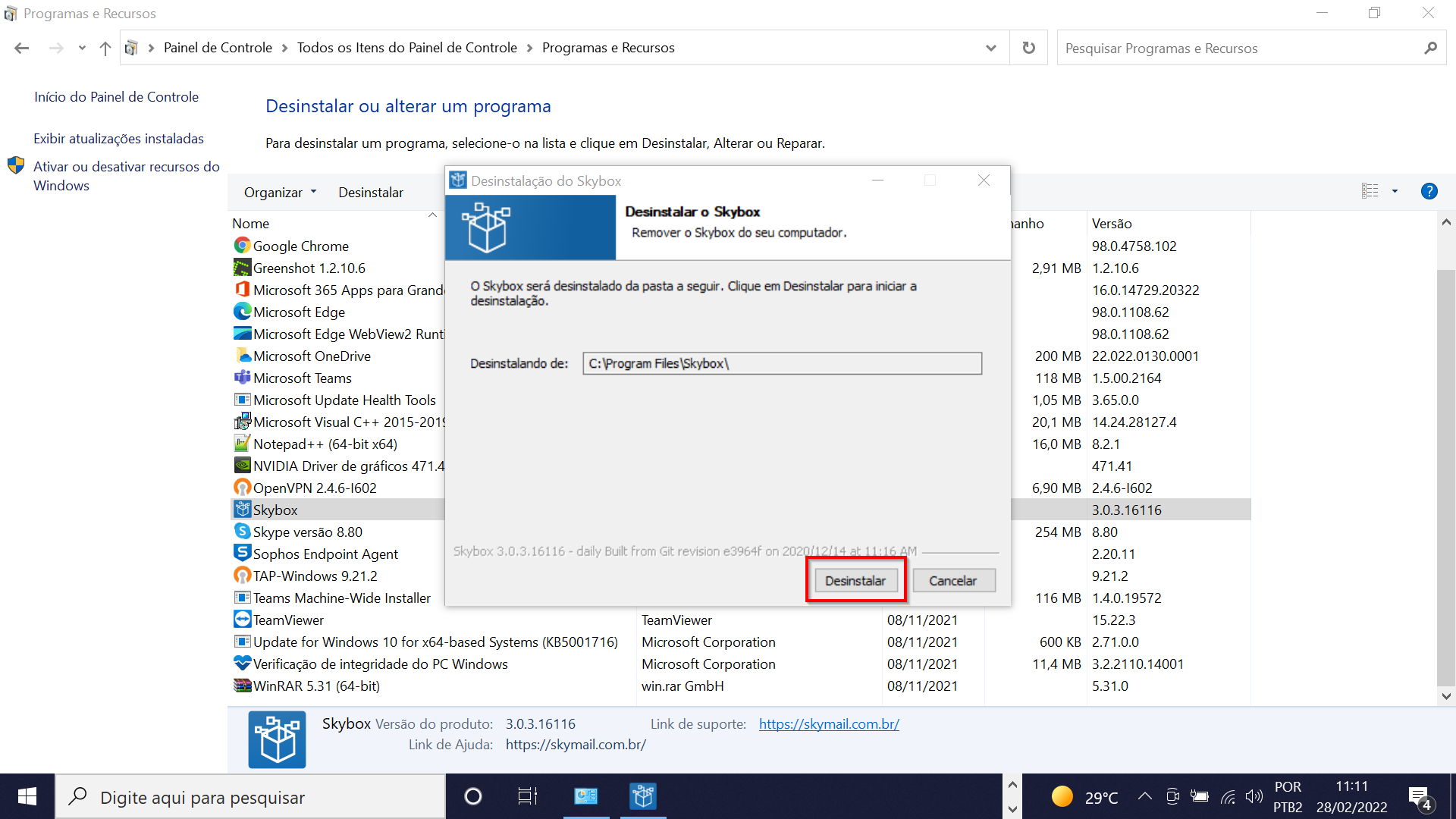This screenshot has width=1456, height=819.
Task: Click the uninstall path field C:\Program Files\Skybox\
Action: click(x=782, y=363)
